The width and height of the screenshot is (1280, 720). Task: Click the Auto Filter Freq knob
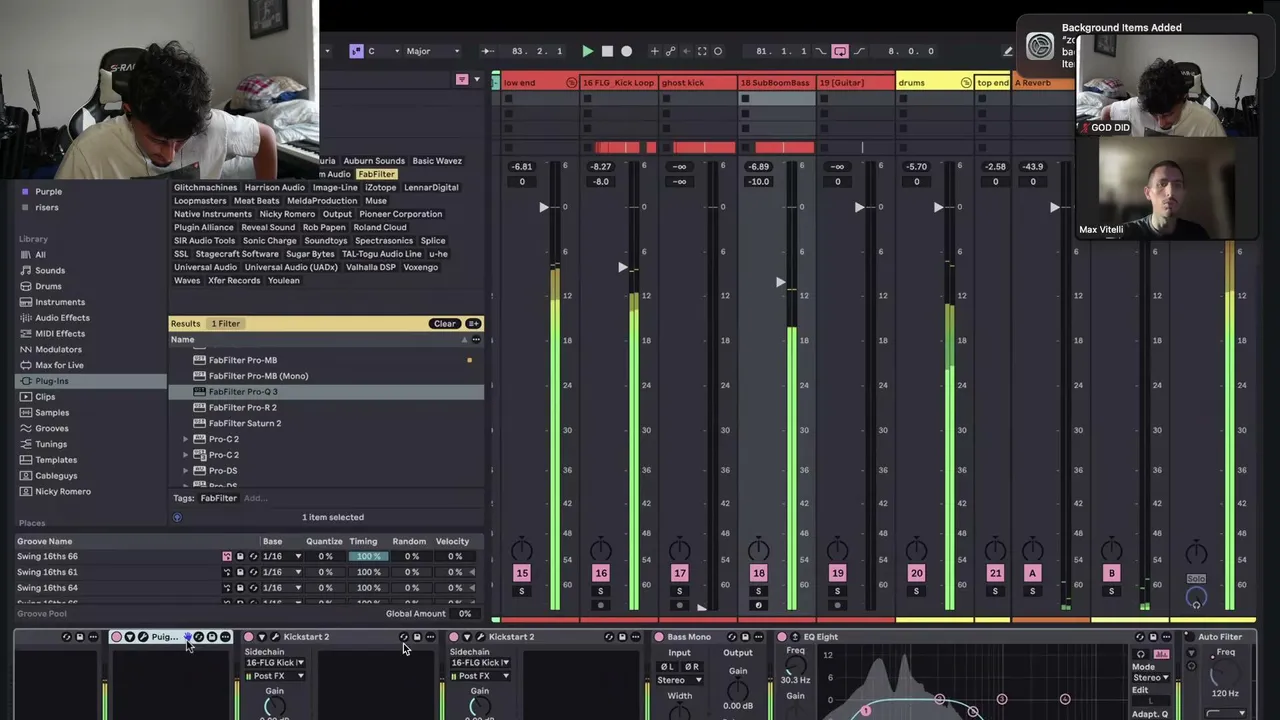[1224, 672]
